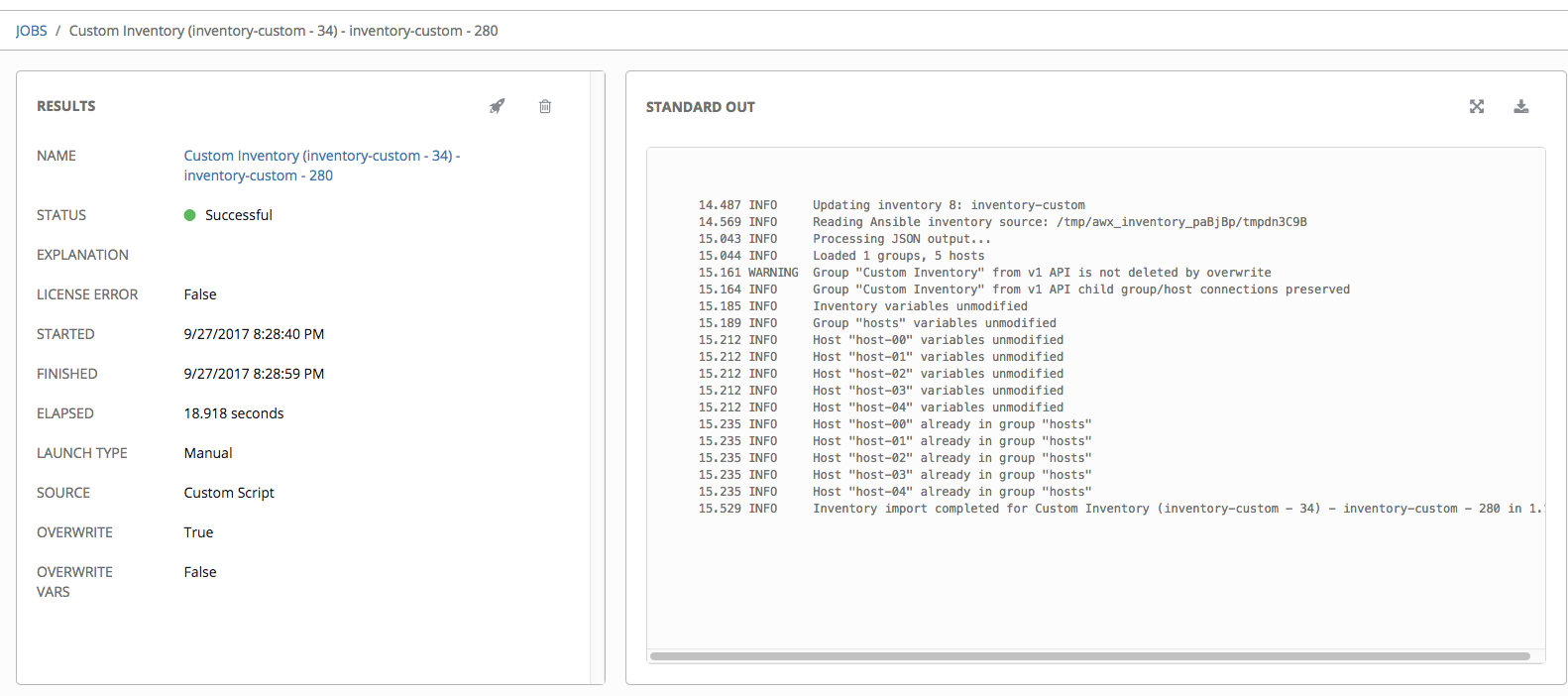Download the standard output log

[x=1521, y=107]
